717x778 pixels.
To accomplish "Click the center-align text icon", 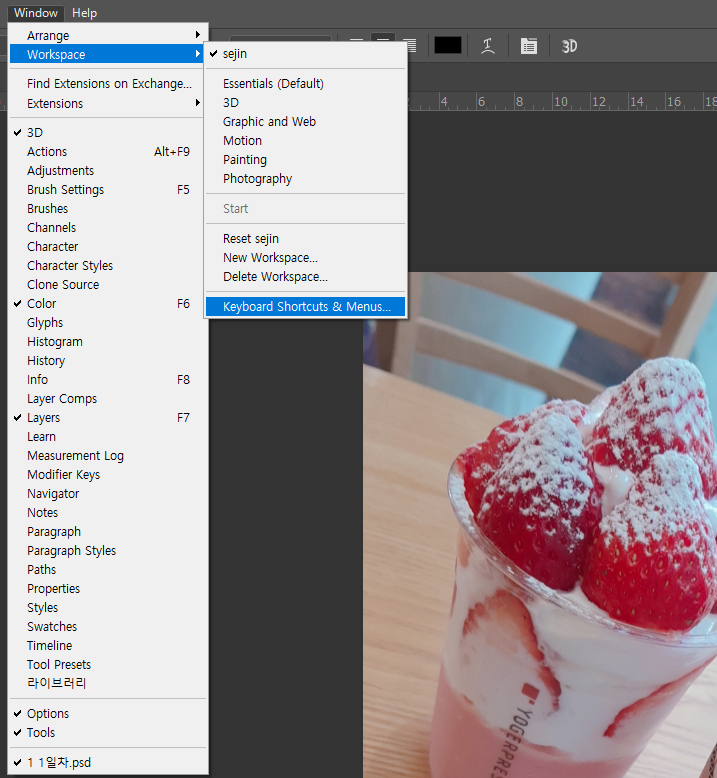I will 383,38.
